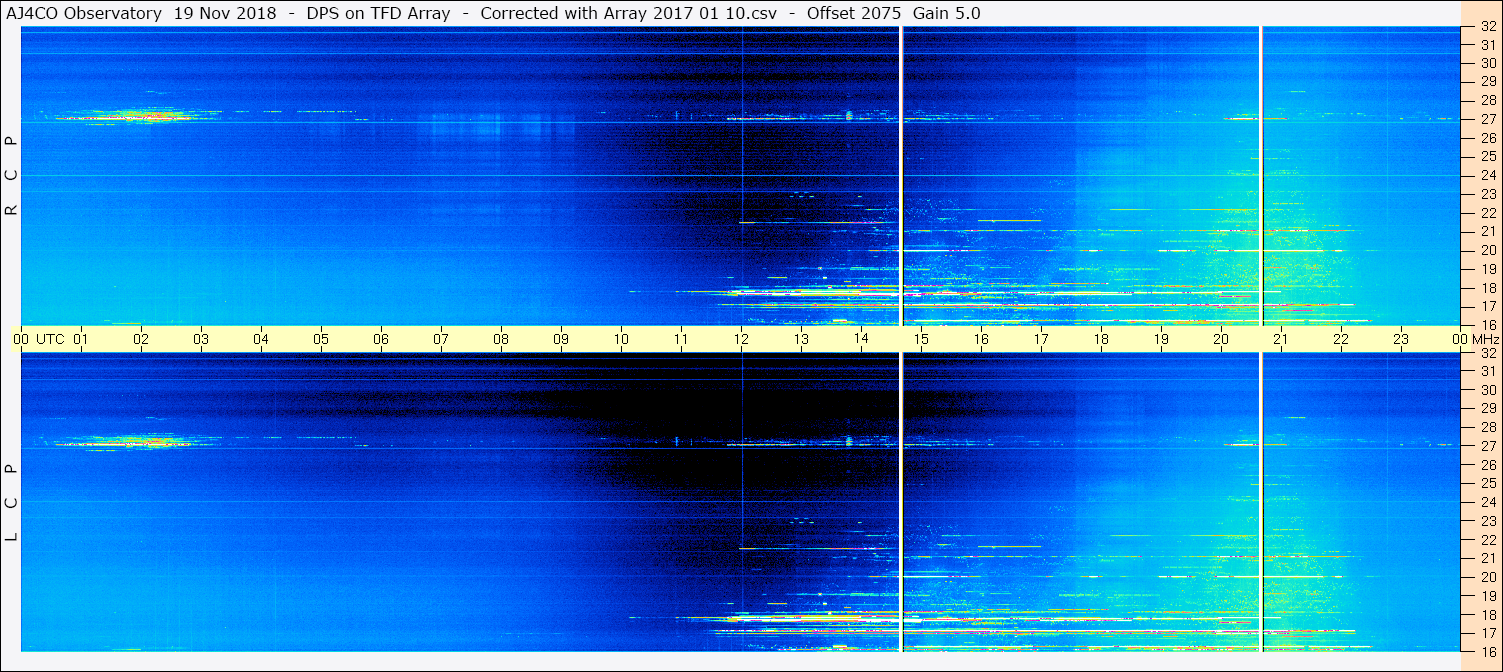Click the thin vertical line at 12 UTC in RCP
1503x672 pixels.
(x=742, y=176)
